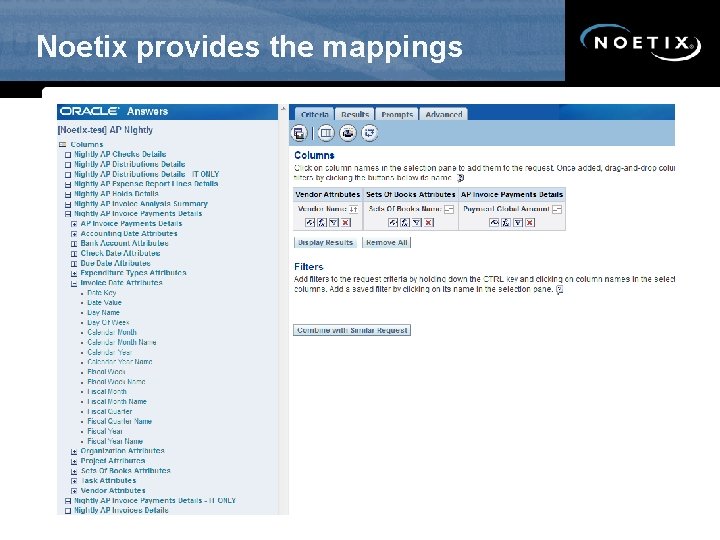720x540 pixels.
Task: Add Day Name column from tree
Action: coord(103,313)
